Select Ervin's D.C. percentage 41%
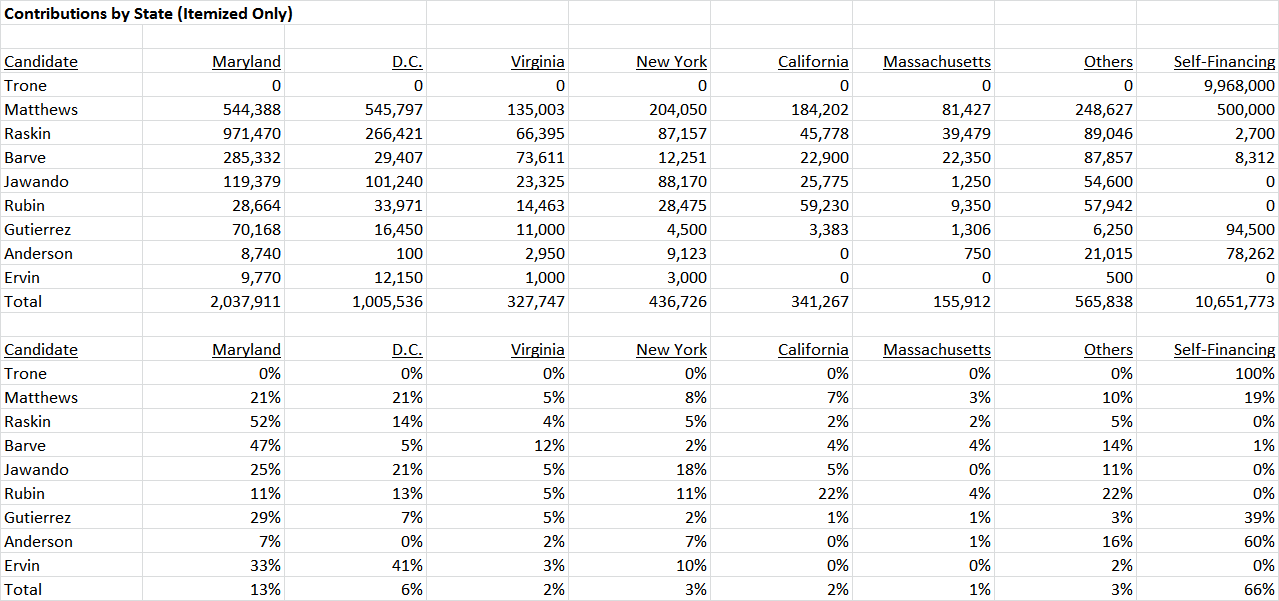The height and width of the screenshot is (601, 1279). coord(408,566)
